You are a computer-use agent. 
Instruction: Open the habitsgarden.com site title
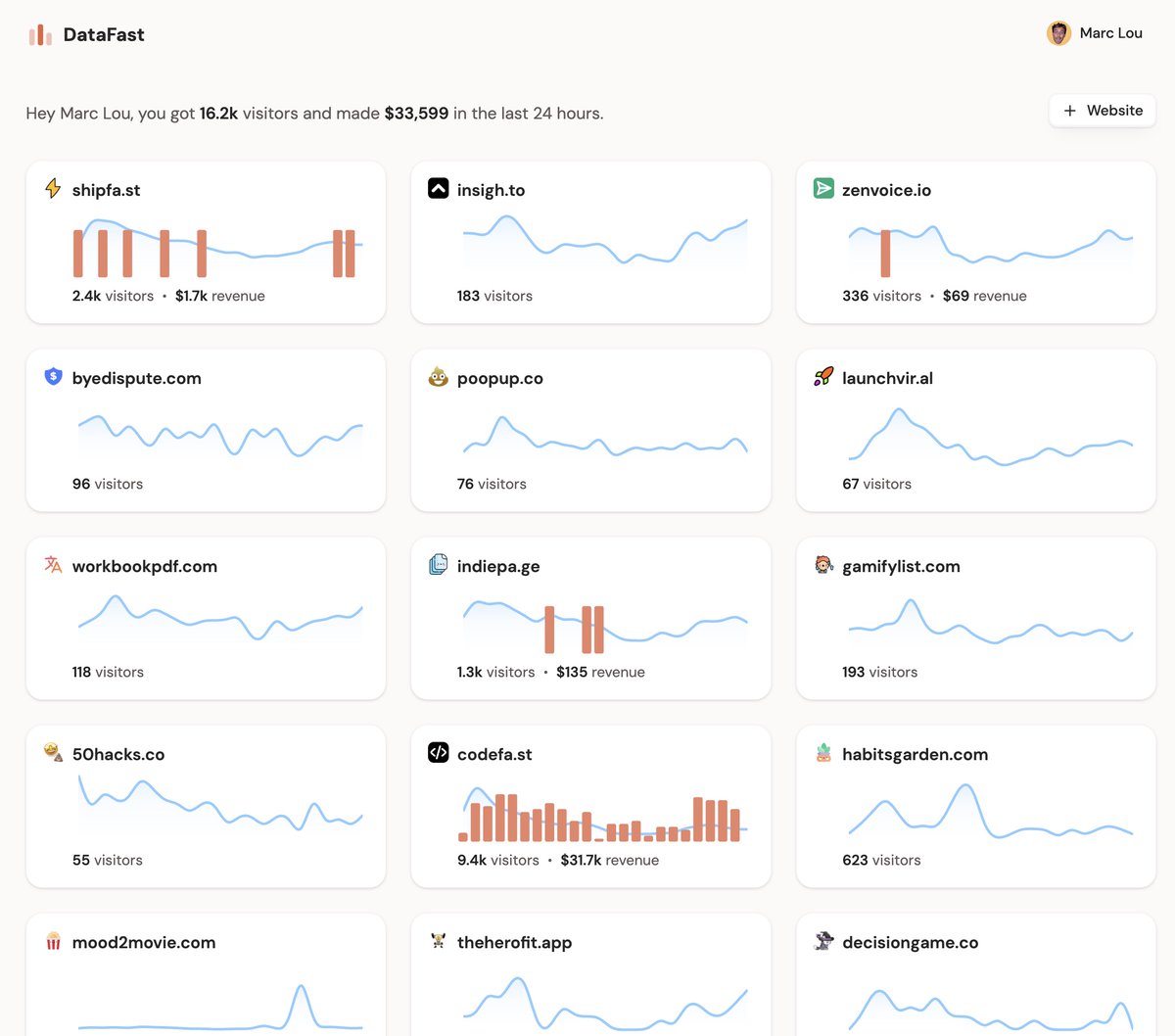pos(915,754)
